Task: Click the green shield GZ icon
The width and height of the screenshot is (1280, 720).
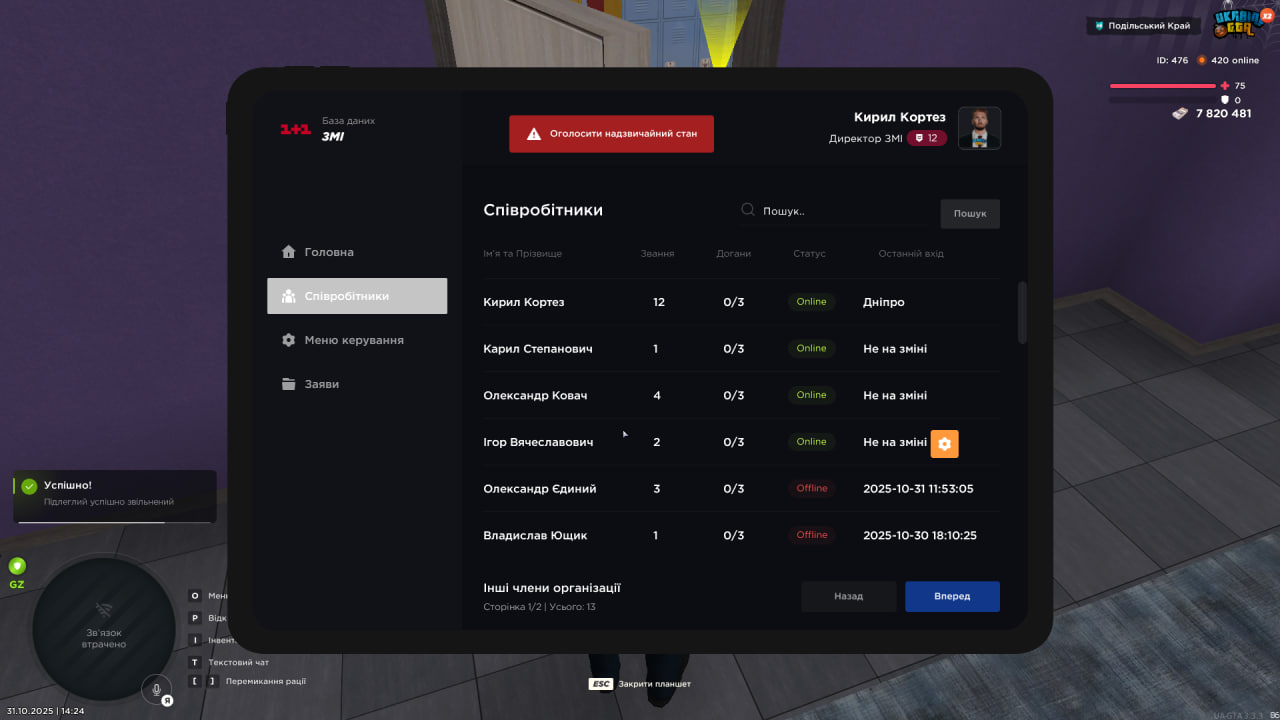Action: pos(17,566)
